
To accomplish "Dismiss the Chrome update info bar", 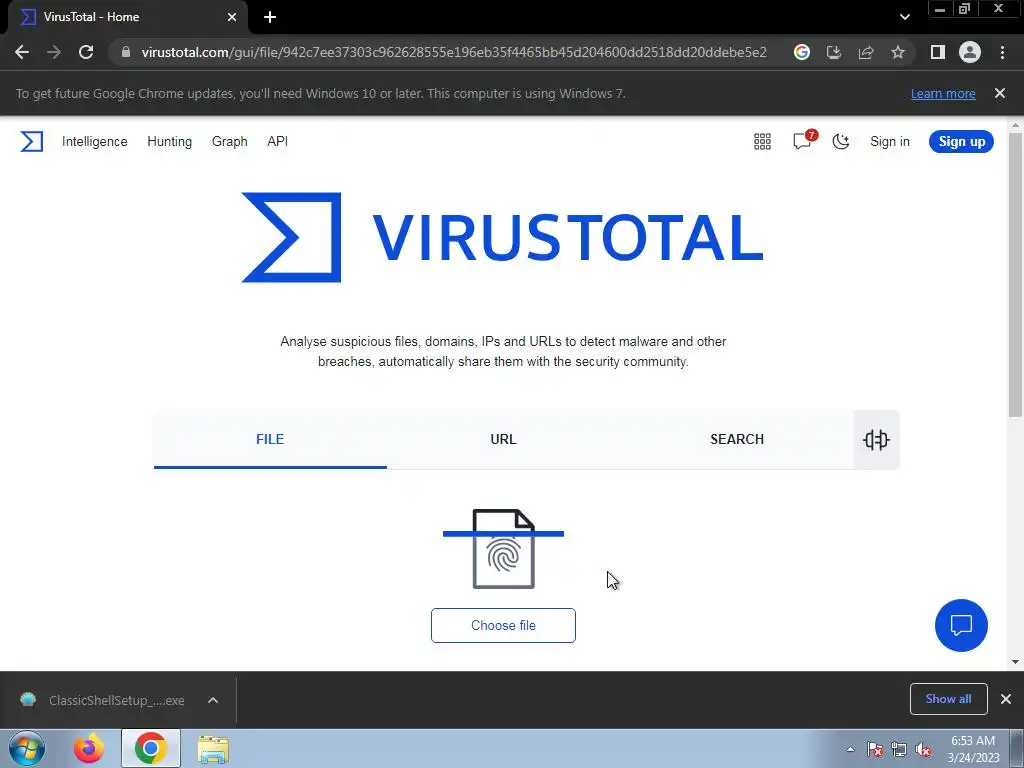I will coord(1000,93).
